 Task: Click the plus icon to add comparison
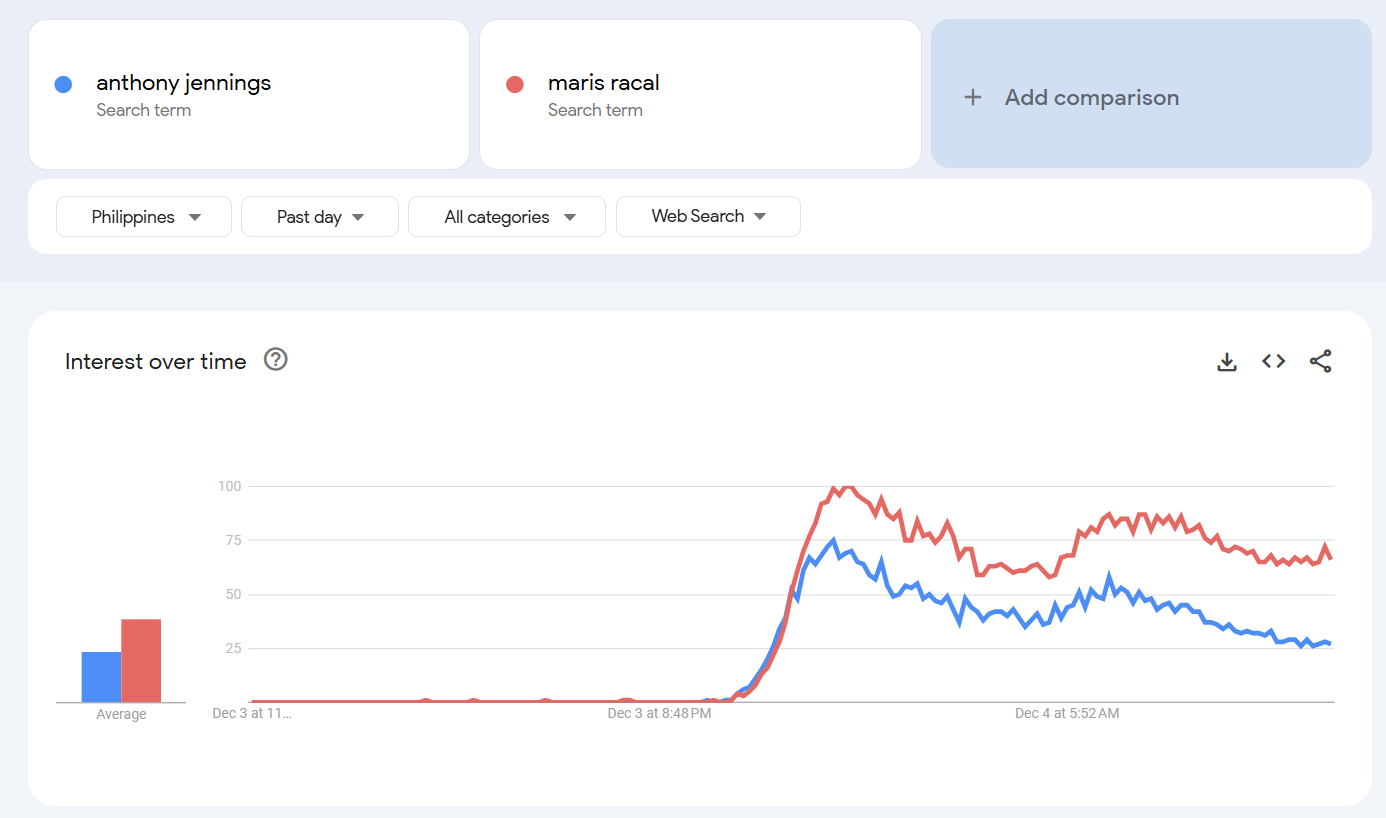(x=972, y=97)
